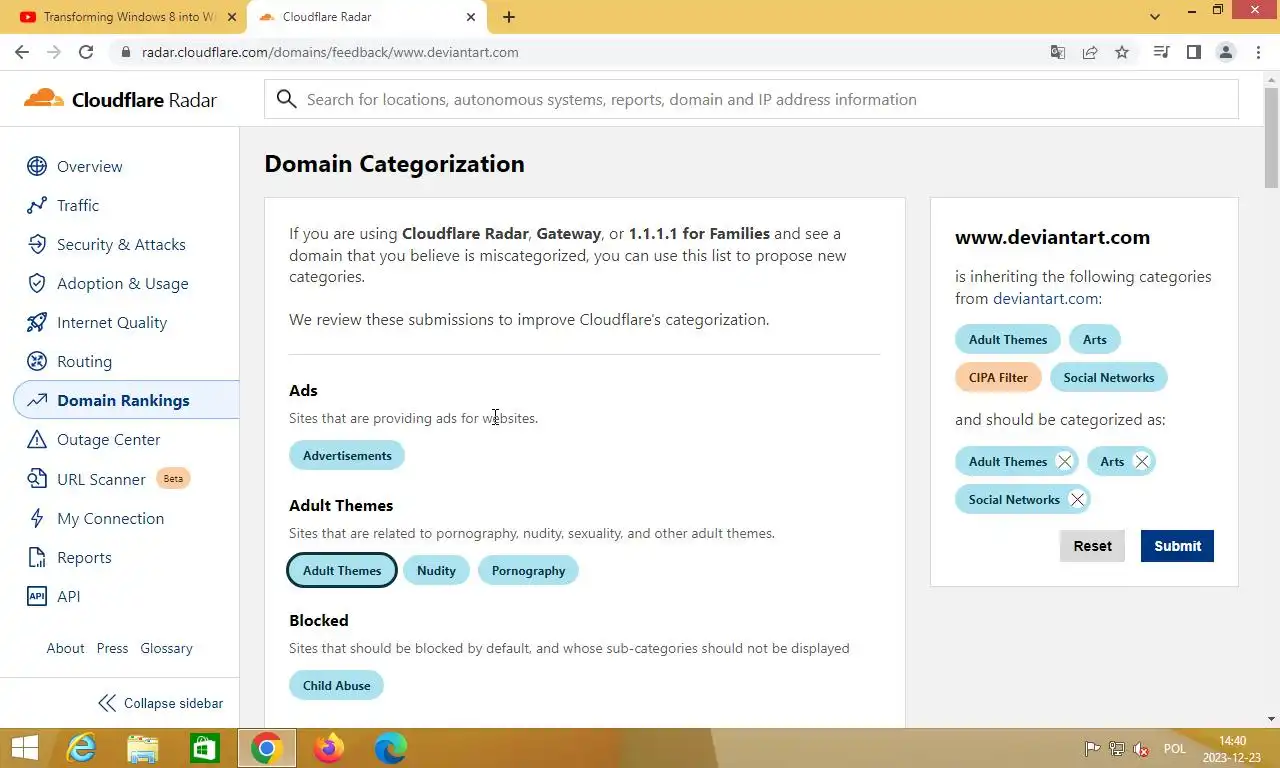Viewport: 1280px width, 768px height.
Task: Open the deviantart.com link
Action: click(x=1045, y=298)
